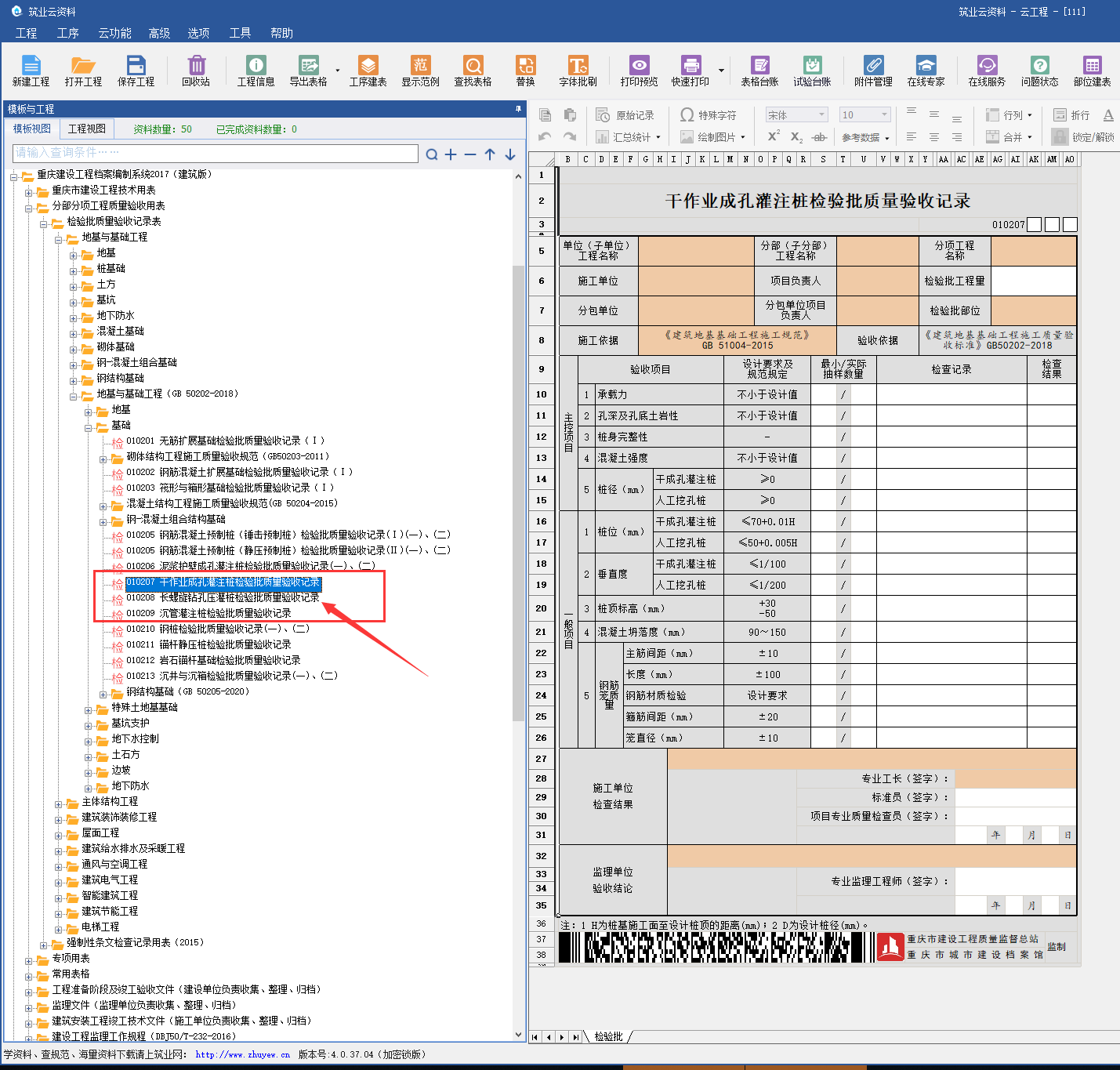Save project using 保存工程 icon
1120x1070 pixels.
point(136,71)
